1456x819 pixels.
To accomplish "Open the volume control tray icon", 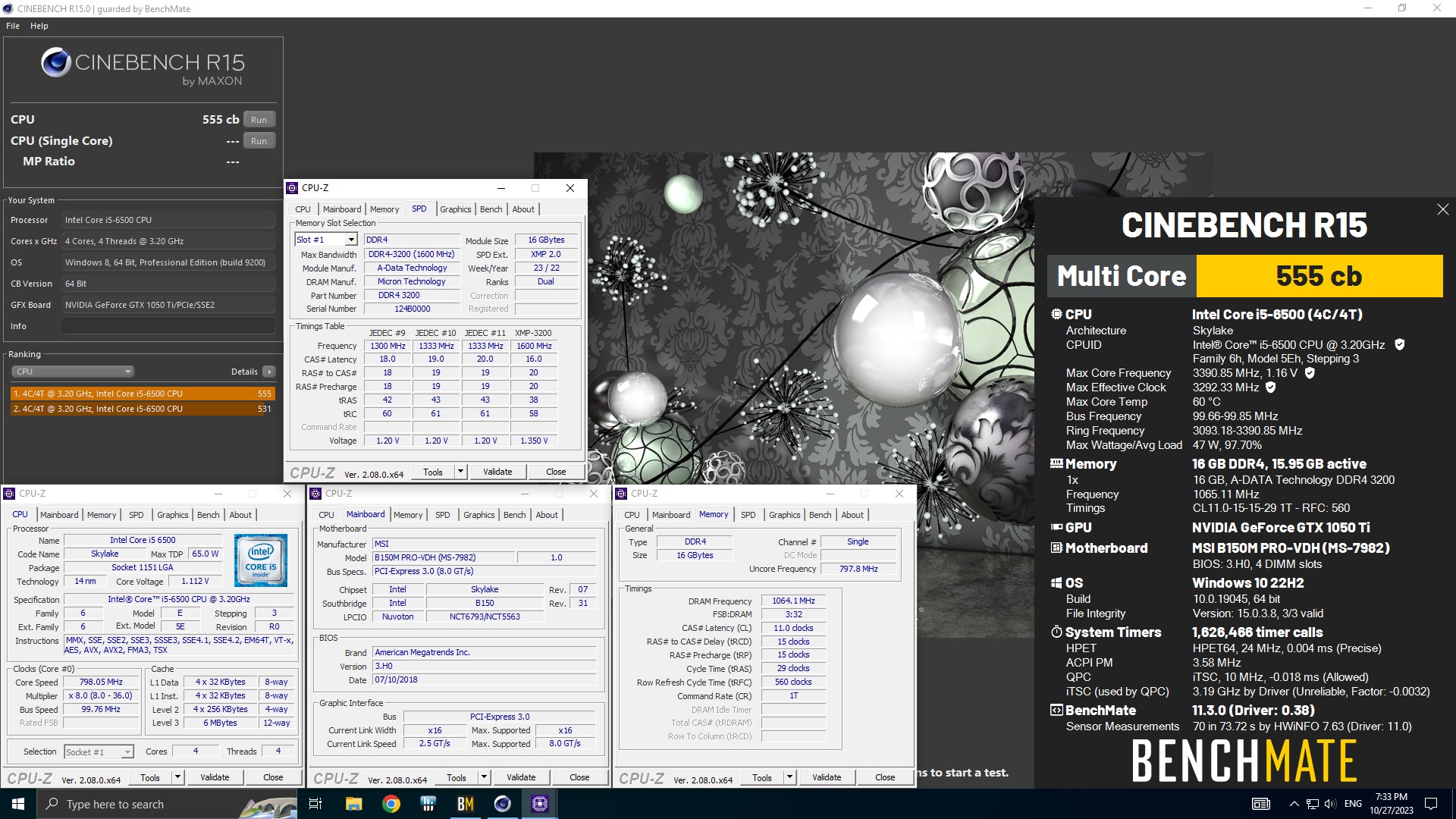I will (x=1330, y=804).
